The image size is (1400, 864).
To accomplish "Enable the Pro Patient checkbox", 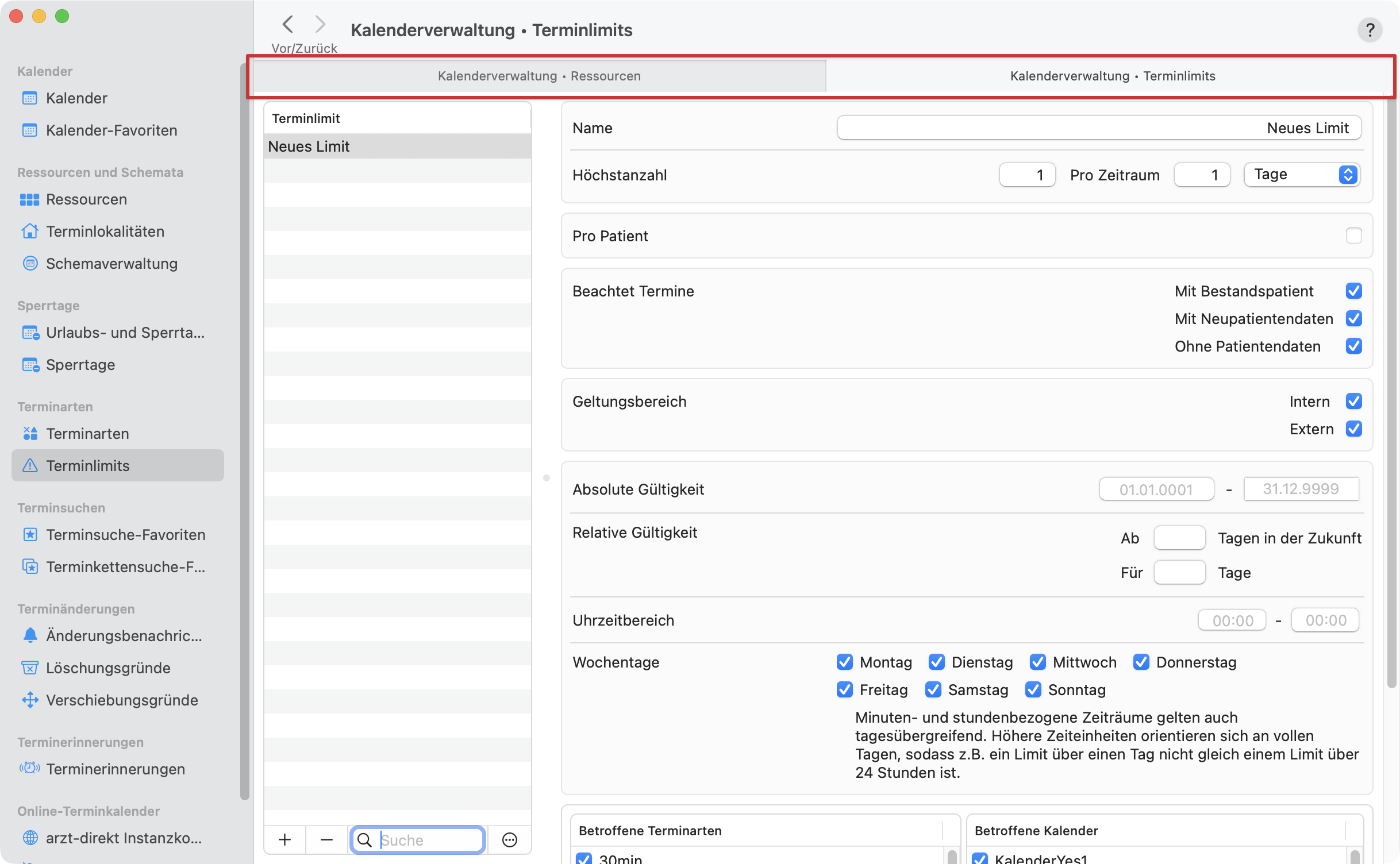I will [x=1355, y=236].
